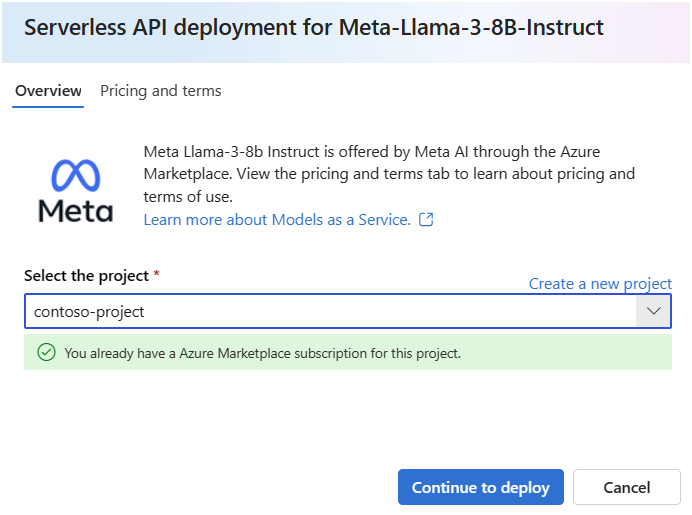Open Learn more about Models as a Service
Viewport: 692px width, 515px height.
coord(277,220)
